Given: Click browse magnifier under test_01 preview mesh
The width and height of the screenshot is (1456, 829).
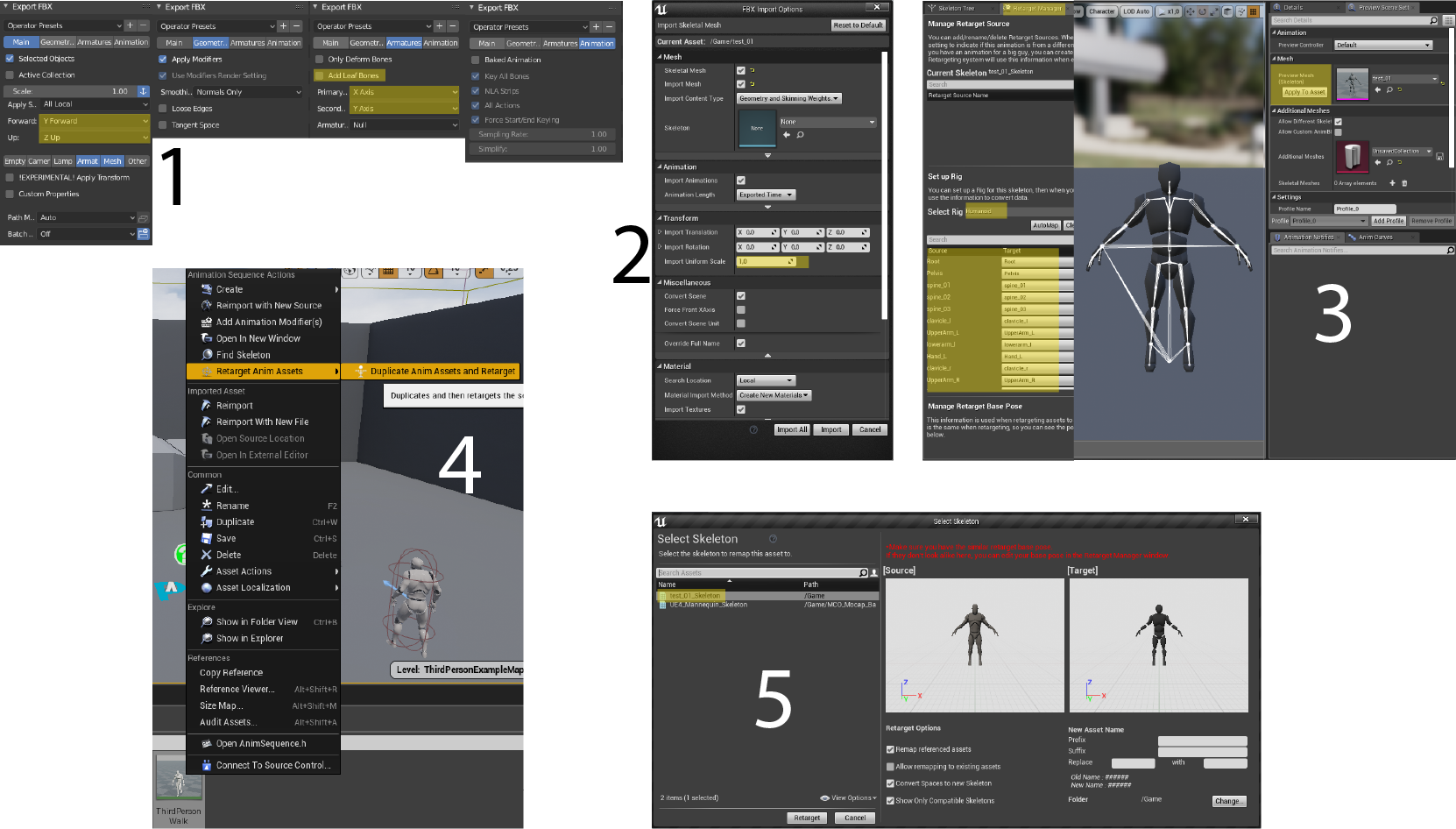Looking at the screenshot, I should click(1389, 89).
